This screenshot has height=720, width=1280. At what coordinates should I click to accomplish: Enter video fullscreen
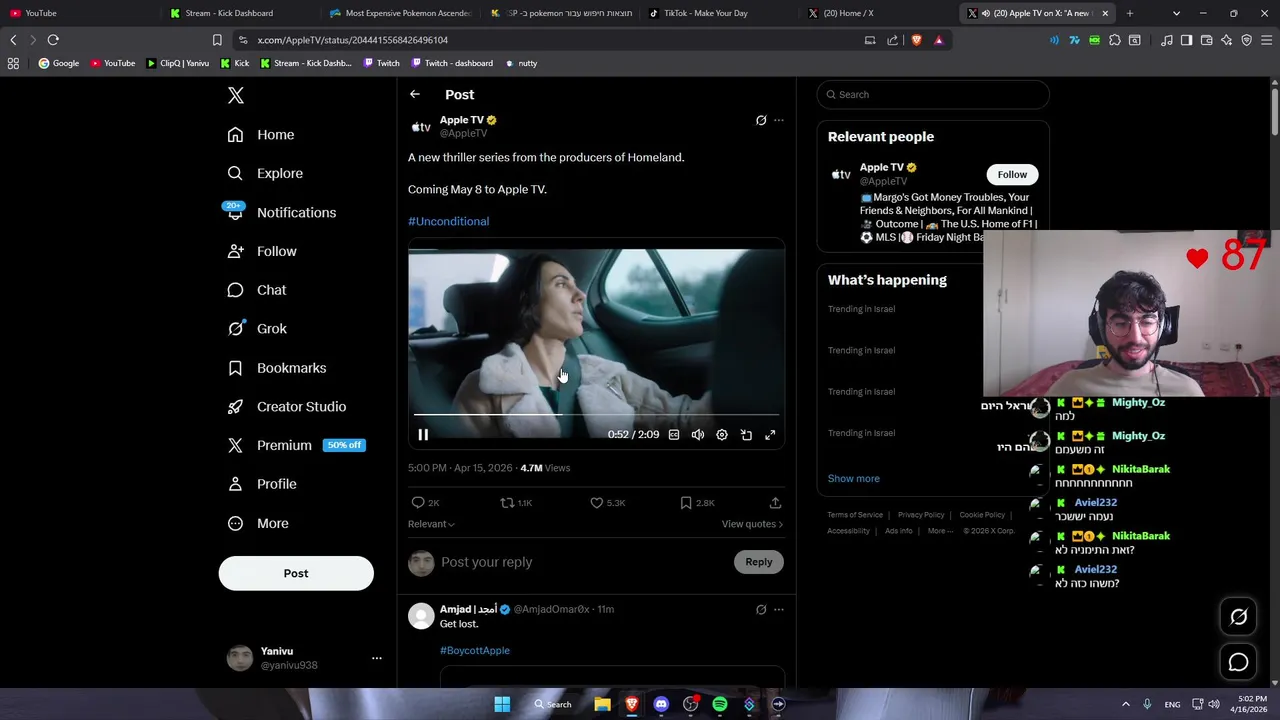point(770,435)
